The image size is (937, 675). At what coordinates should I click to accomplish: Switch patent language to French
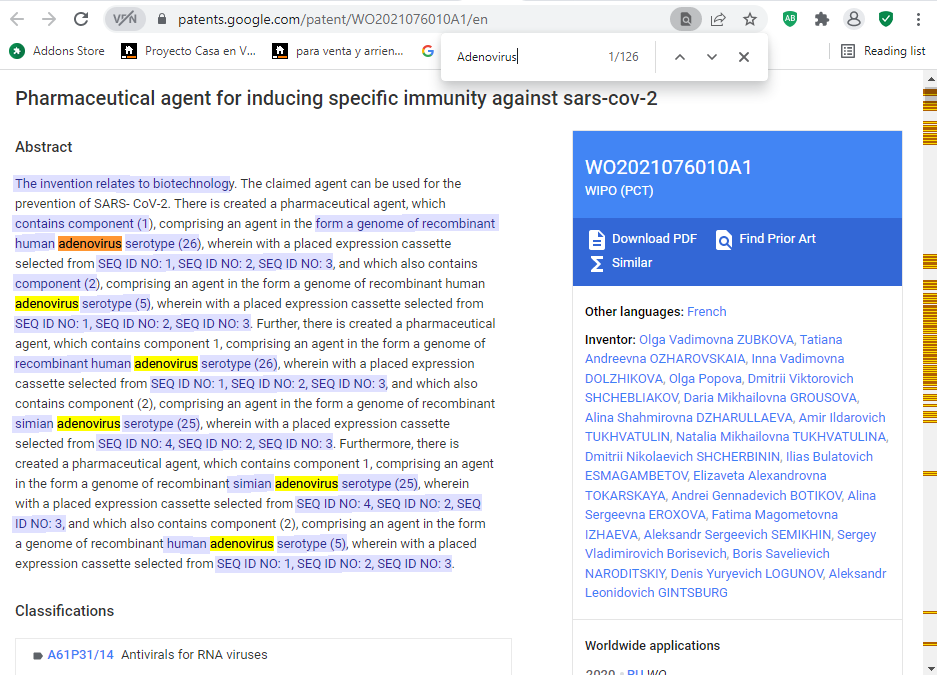[706, 312]
